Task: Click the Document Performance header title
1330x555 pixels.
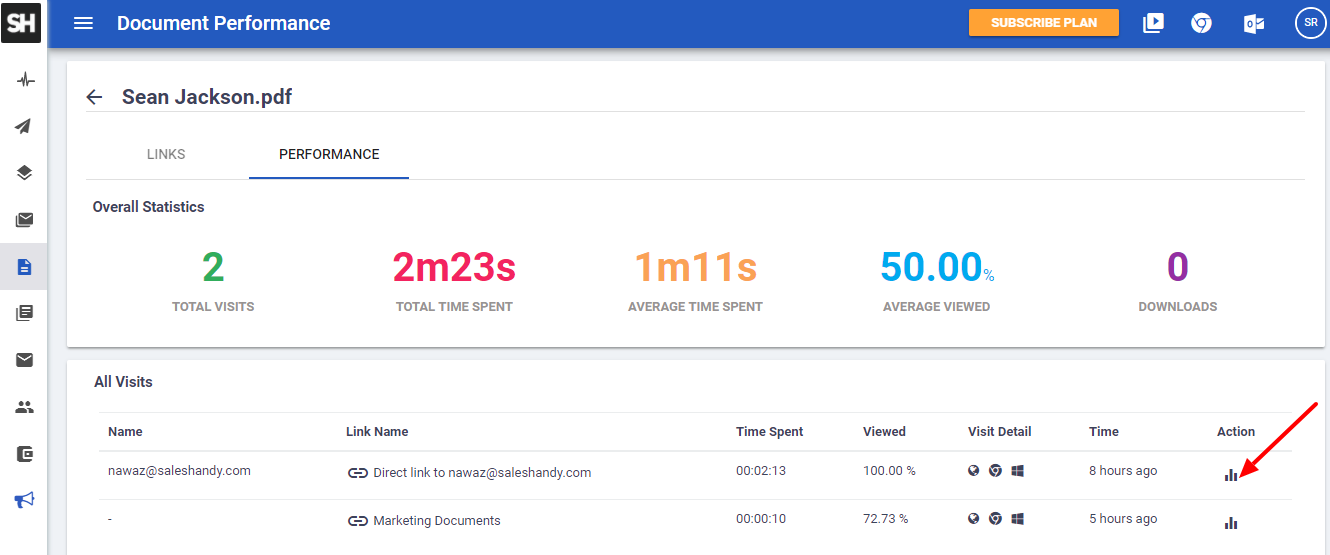Action: tap(223, 23)
